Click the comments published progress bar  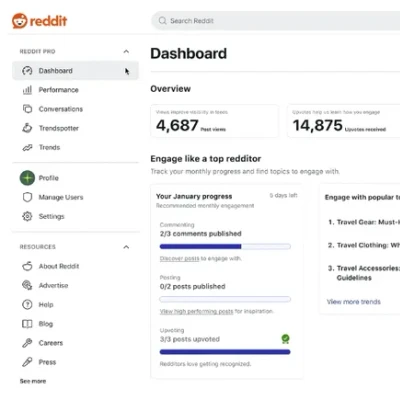pos(225,247)
